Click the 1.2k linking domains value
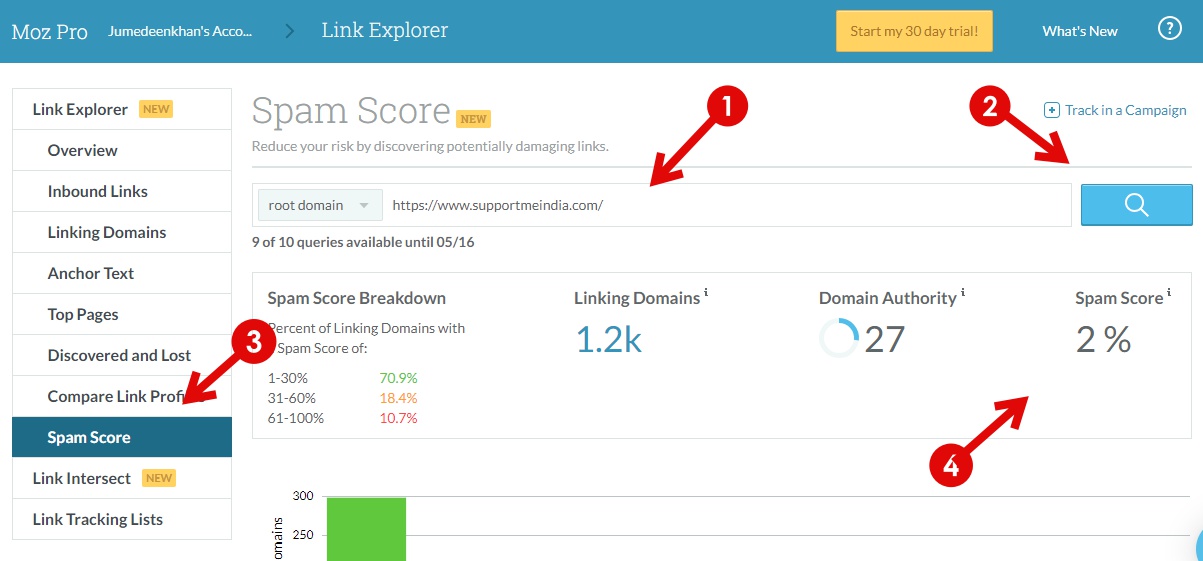The width and height of the screenshot is (1203, 561). (x=608, y=340)
